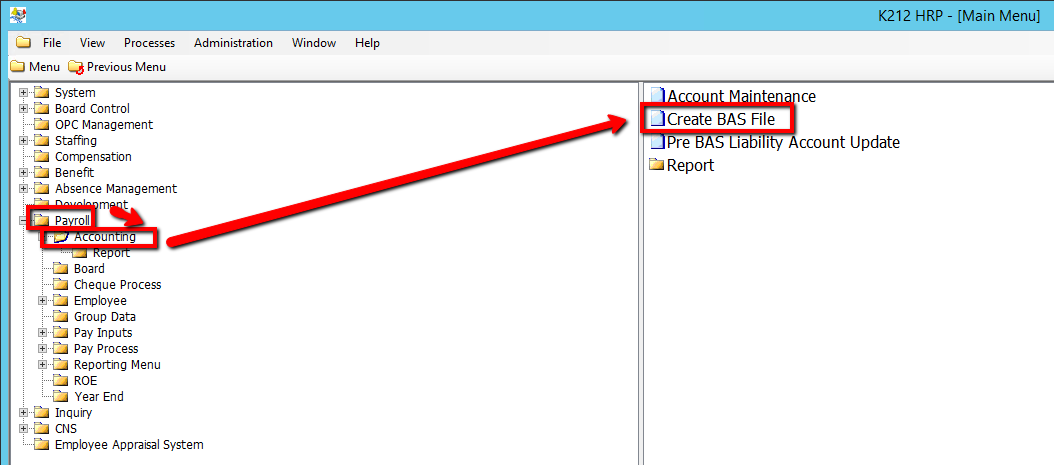Viewport: 1054px width, 465px height.
Task: Open the Window menu
Action: click(x=314, y=43)
